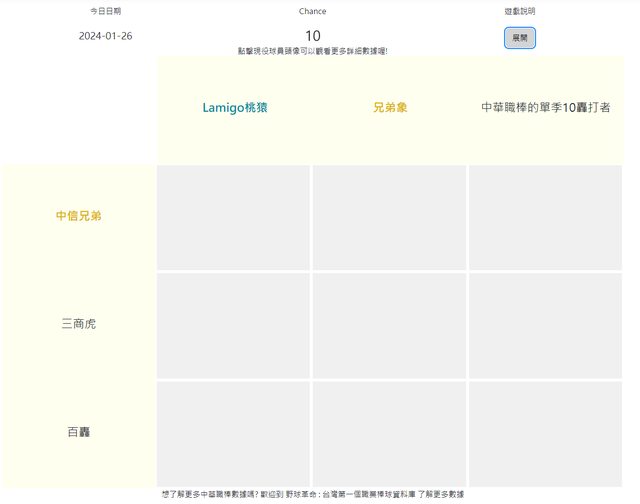Image resolution: width=640 pixels, height=504 pixels.
Task: Select the 中信兄弟 and 兄弟象 grid cell
Action: click(390, 217)
